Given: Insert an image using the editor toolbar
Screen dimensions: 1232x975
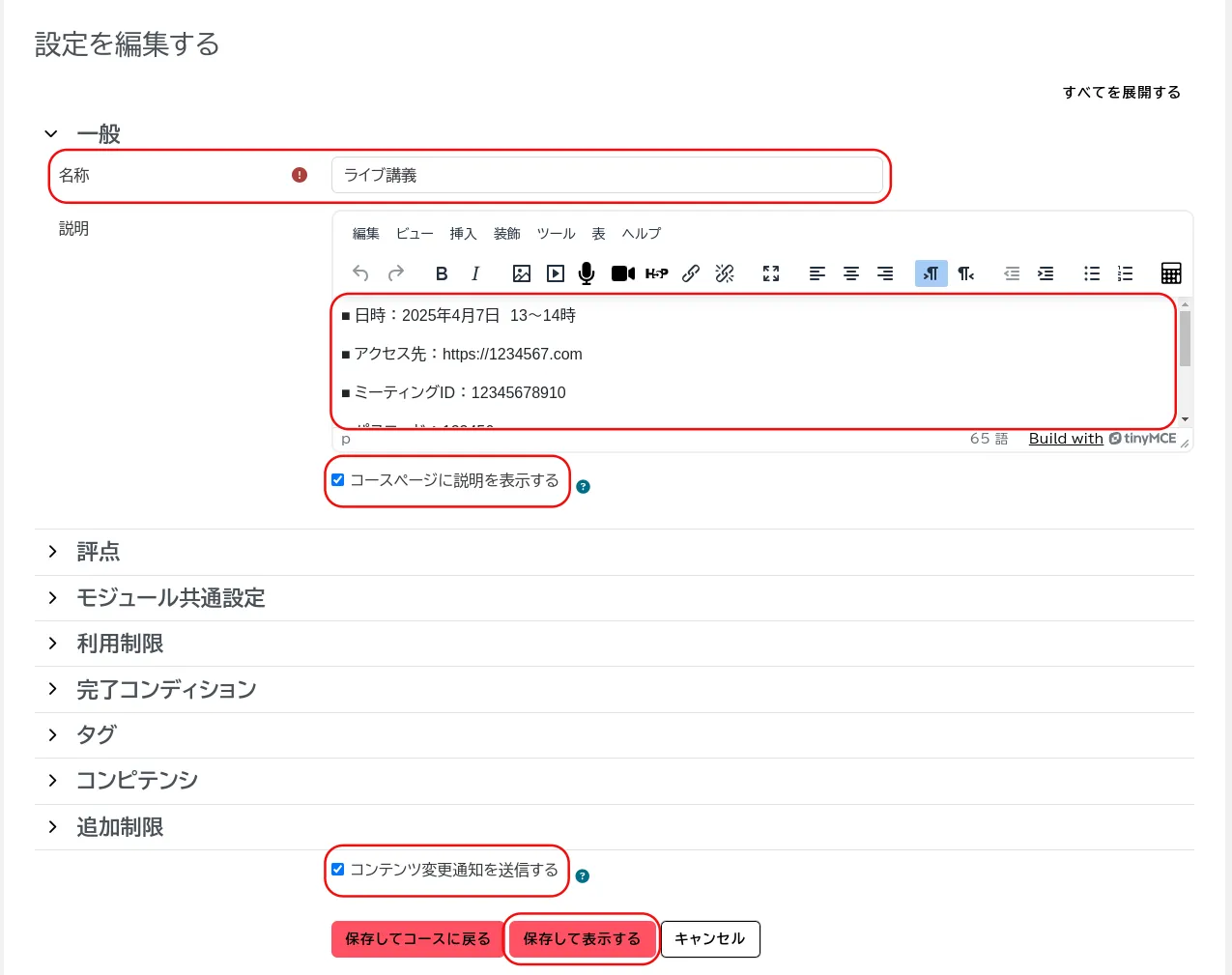Looking at the screenshot, I should click(x=522, y=273).
